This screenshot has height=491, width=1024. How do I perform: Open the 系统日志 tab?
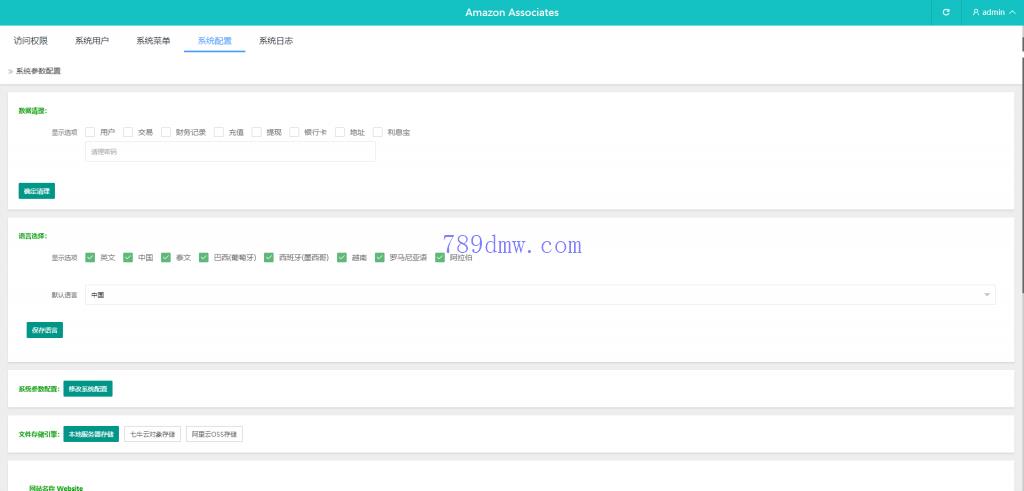pos(275,41)
